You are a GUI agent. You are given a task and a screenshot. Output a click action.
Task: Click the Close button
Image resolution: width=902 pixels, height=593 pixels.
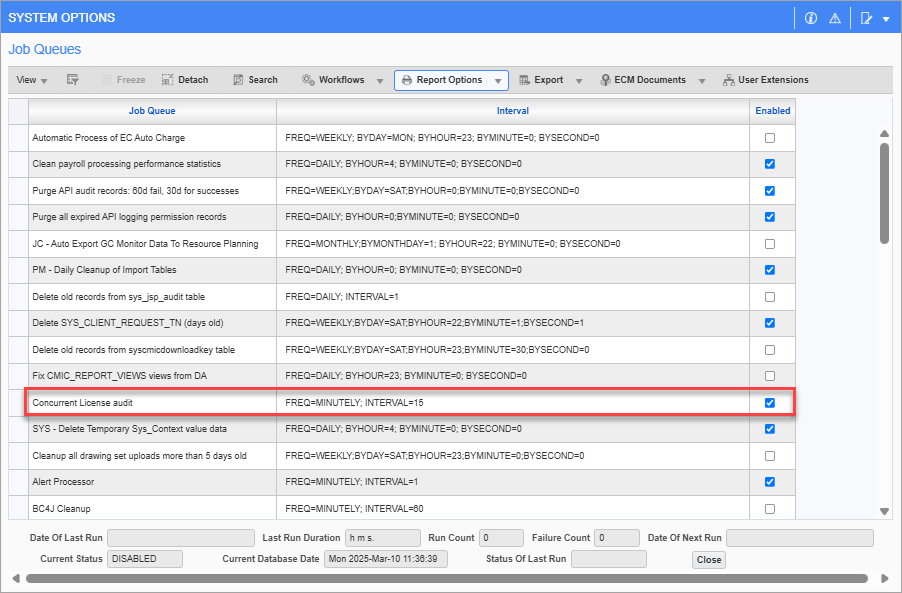pos(708,560)
